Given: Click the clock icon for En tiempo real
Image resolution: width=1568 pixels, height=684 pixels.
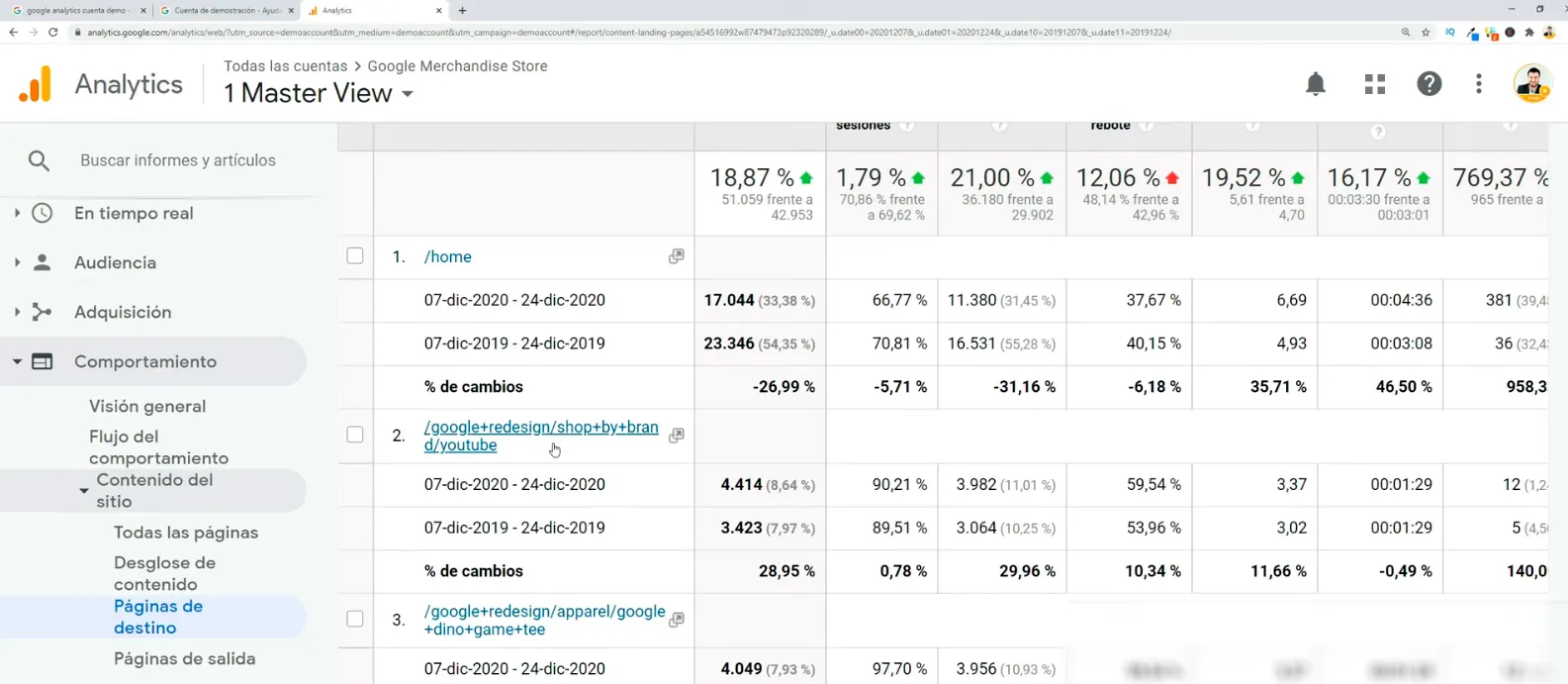Looking at the screenshot, I should (42, 213).
